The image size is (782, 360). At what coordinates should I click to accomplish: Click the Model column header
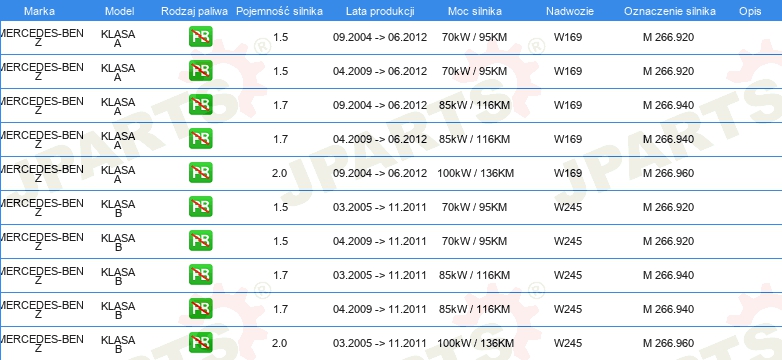click(x=119, y=11)
